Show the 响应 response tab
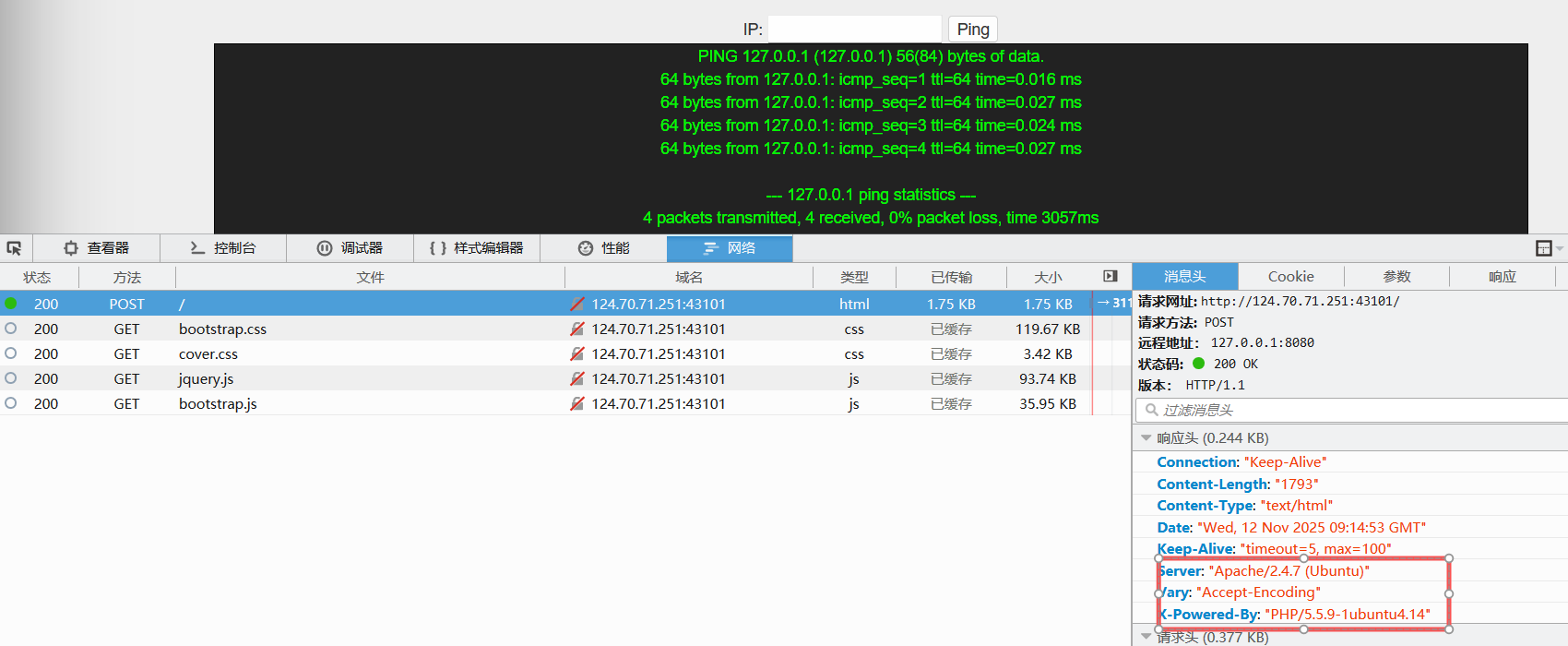1568x646 pixels. pyautogui.click(x=1502, y=276)
